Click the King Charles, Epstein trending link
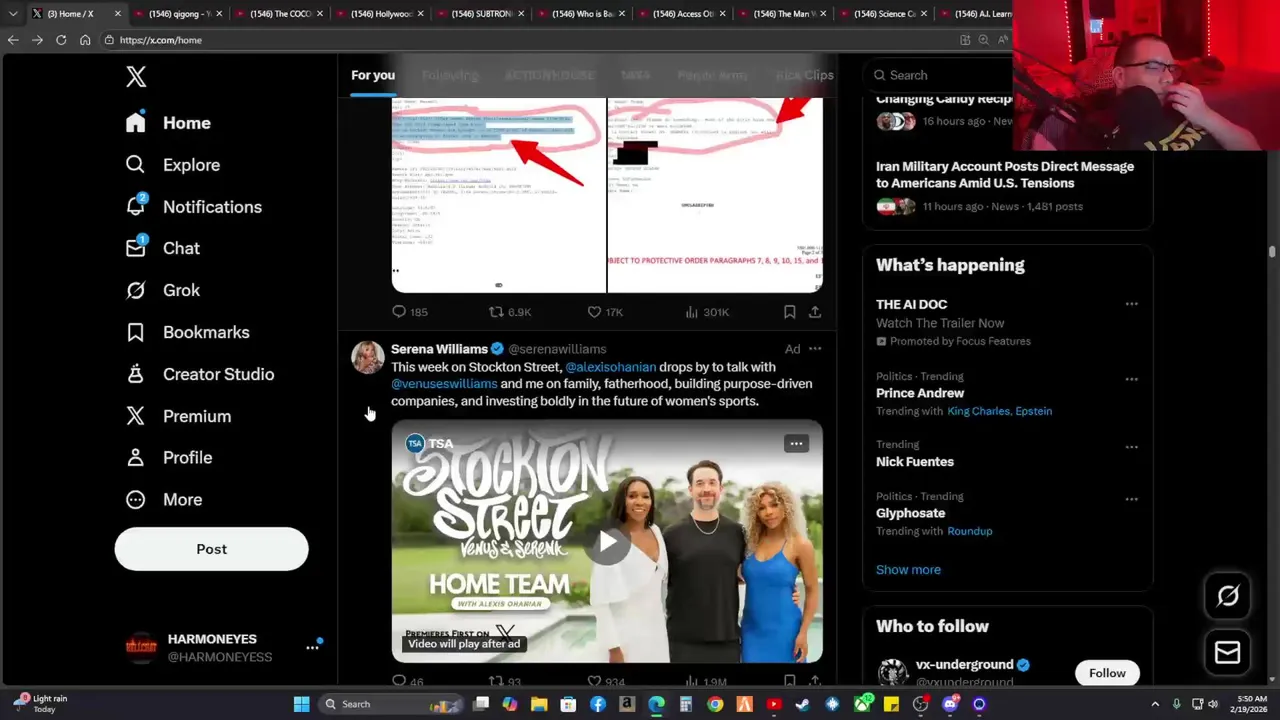 point(999,411)
